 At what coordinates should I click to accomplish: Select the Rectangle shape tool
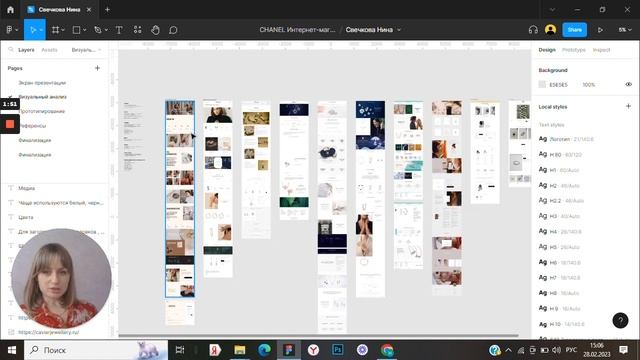pyautogui.click(x=76, y=30)
